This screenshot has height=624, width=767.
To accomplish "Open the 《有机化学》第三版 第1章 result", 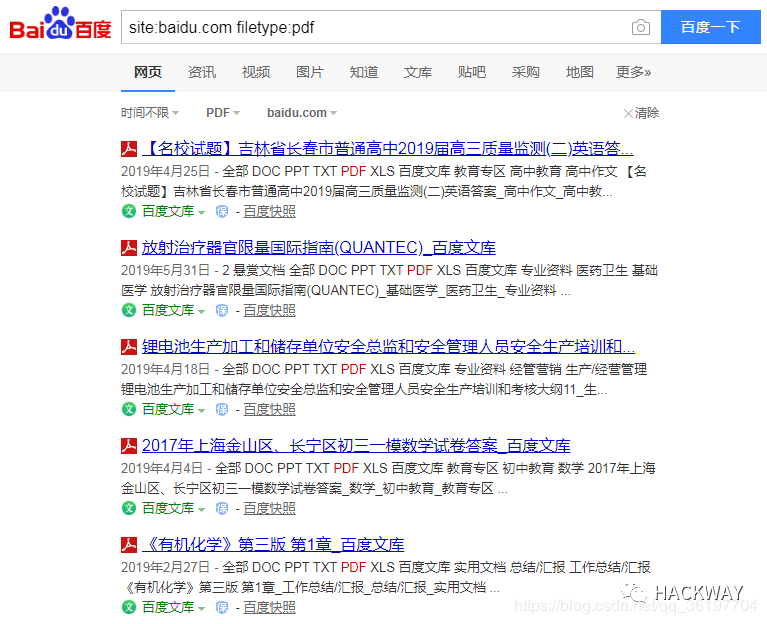I will coord(273,544).
